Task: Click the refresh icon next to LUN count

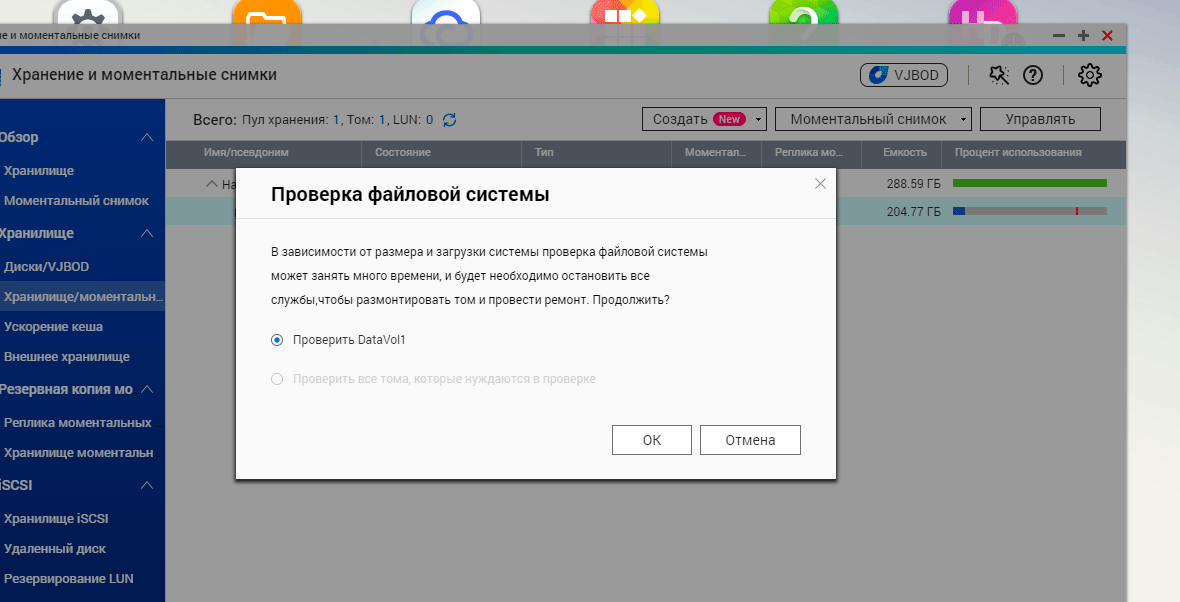Action: (x=450, y=120)
